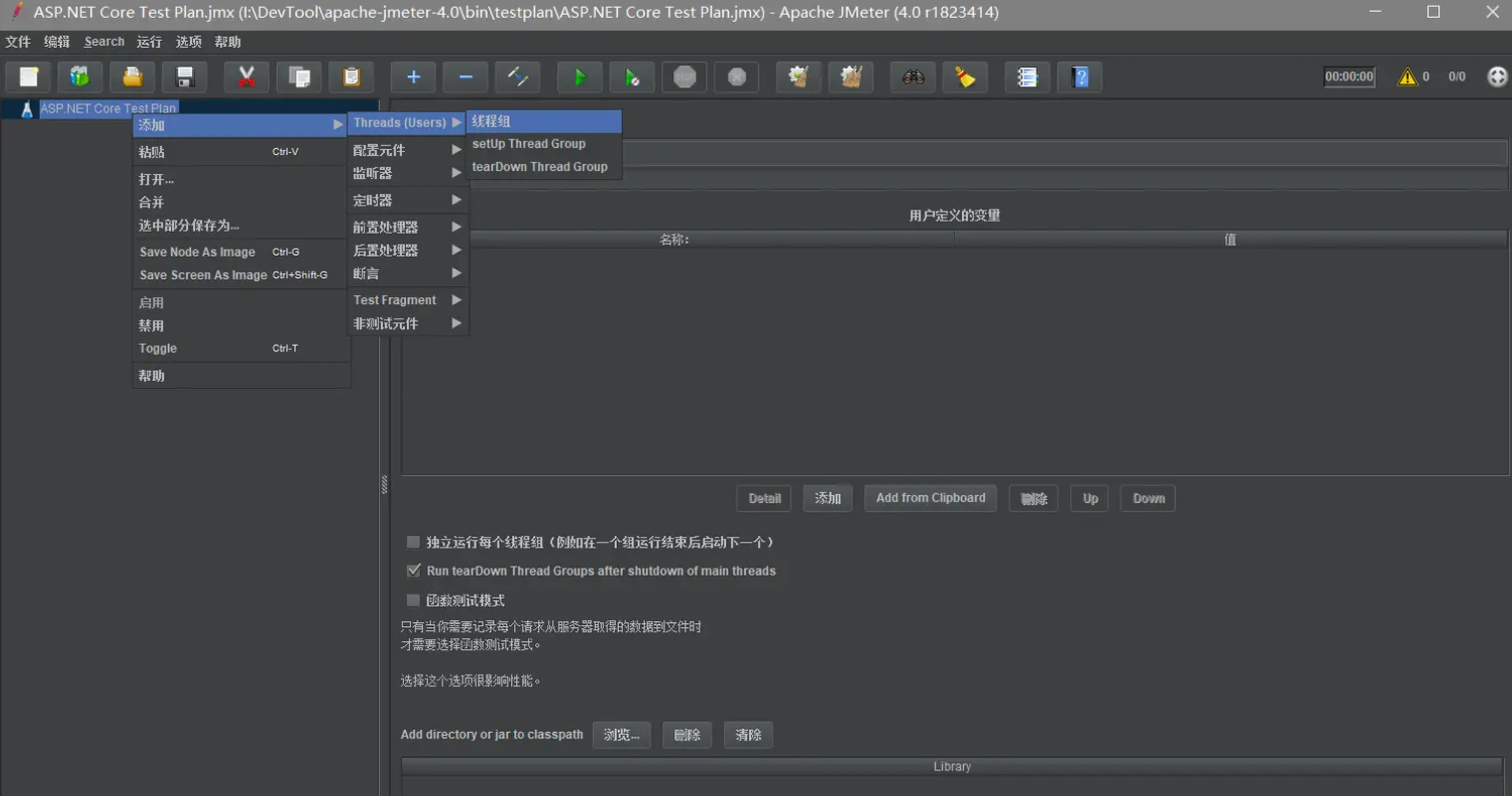Click the Add from Clipboard button
Viewport: 1512px width, 796px height.
click(x=930, y=498)
